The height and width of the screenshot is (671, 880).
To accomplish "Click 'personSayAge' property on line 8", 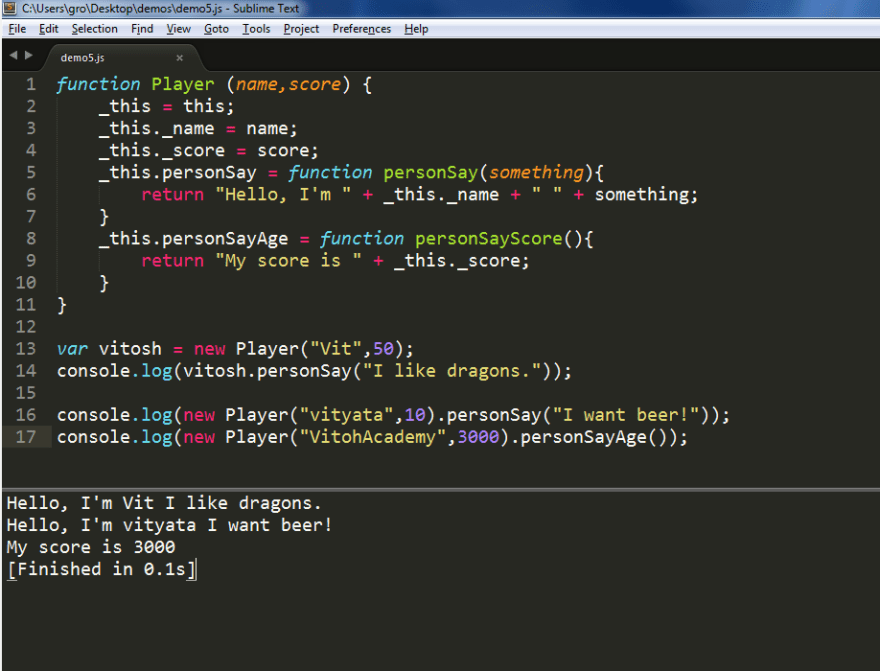I will tap(225, 239).
